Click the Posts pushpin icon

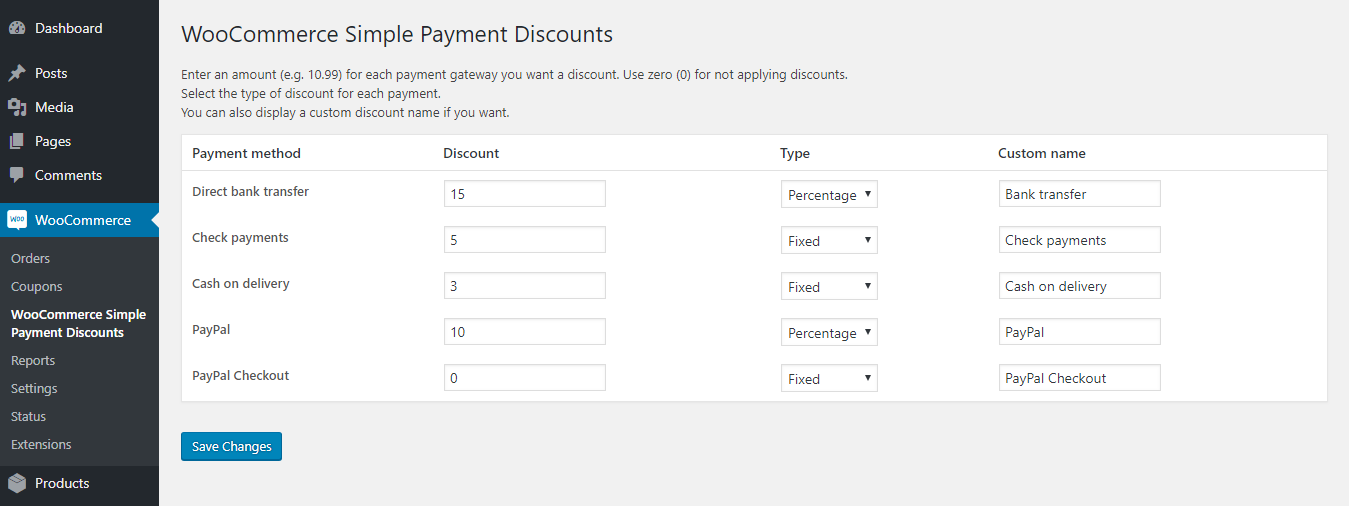pos(17,73)
